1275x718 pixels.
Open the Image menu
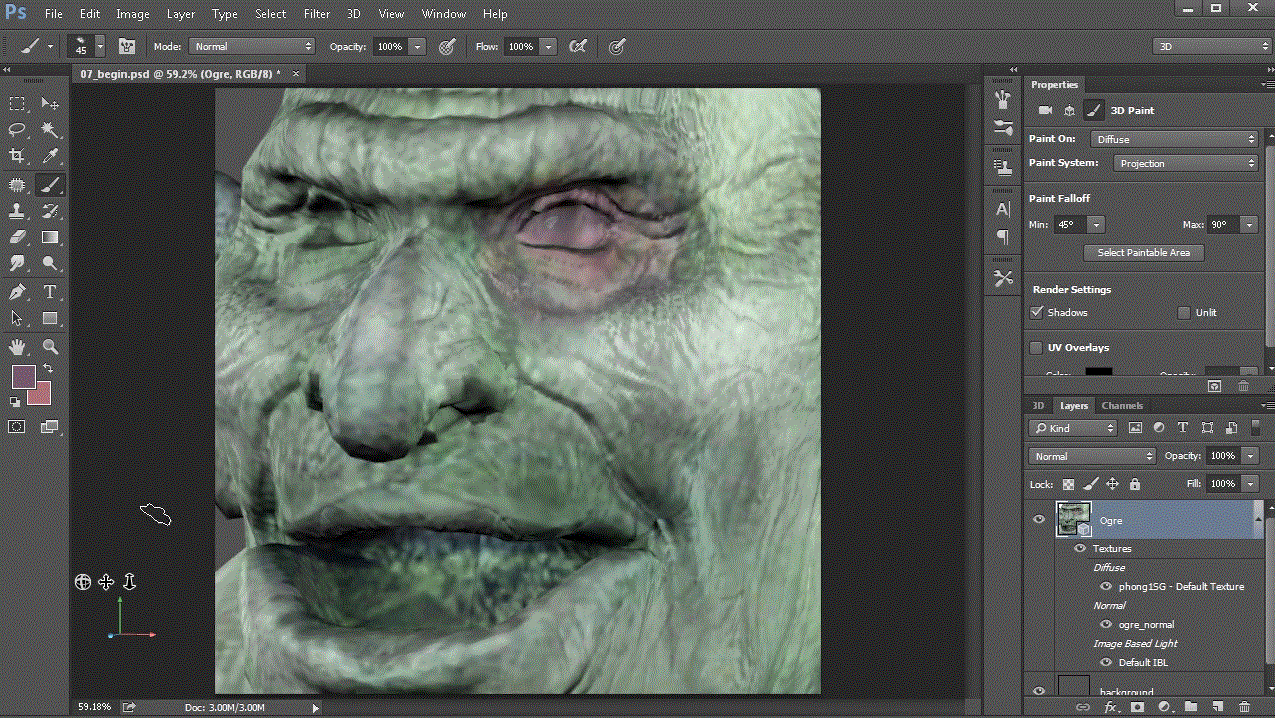tap(132, 14)
